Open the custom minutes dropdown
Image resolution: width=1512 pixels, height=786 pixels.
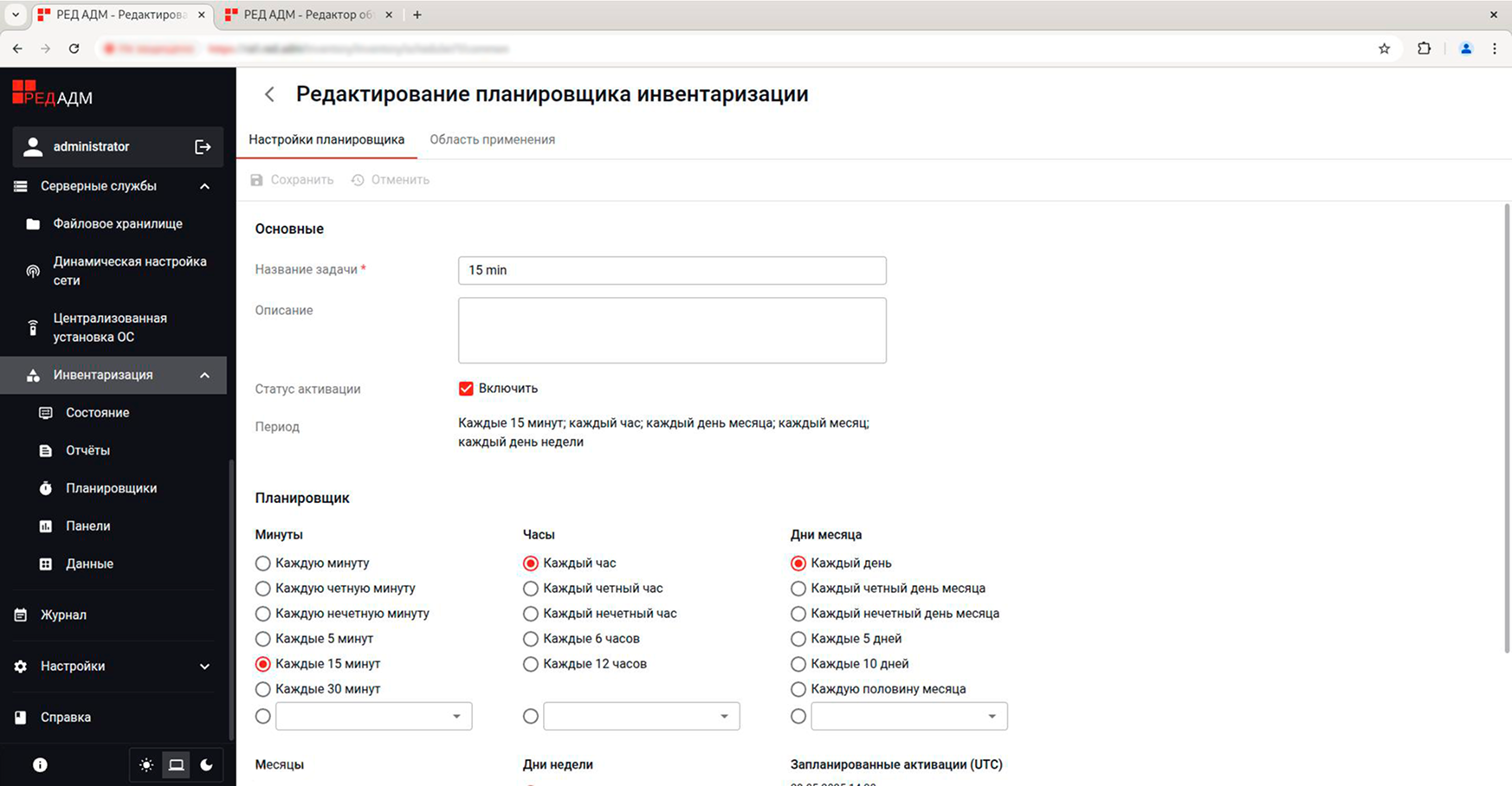coord(374,717)
